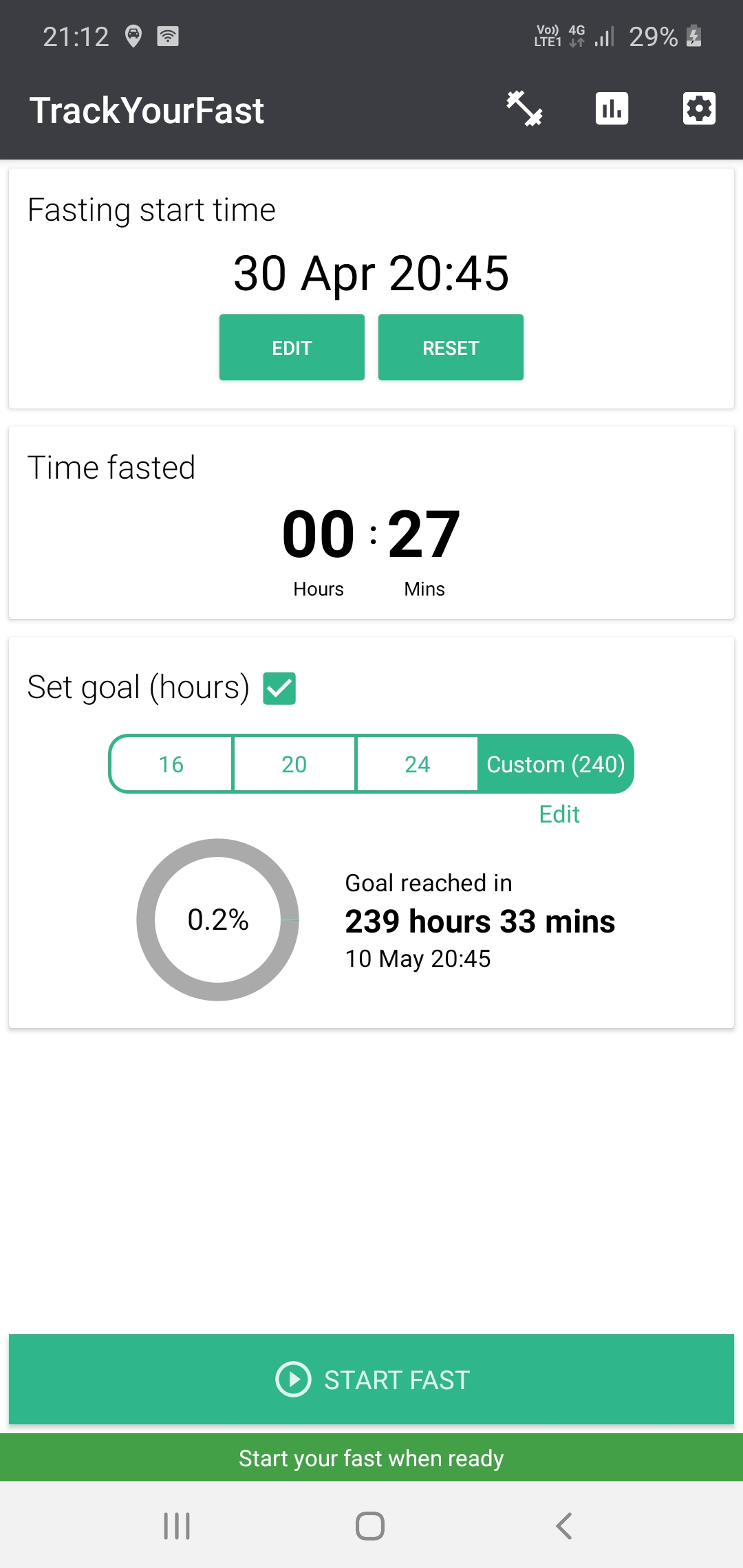Uncheck the Set goal (hours) checkbox
This screenshot has width=743, height=1568.
[279, 688]
